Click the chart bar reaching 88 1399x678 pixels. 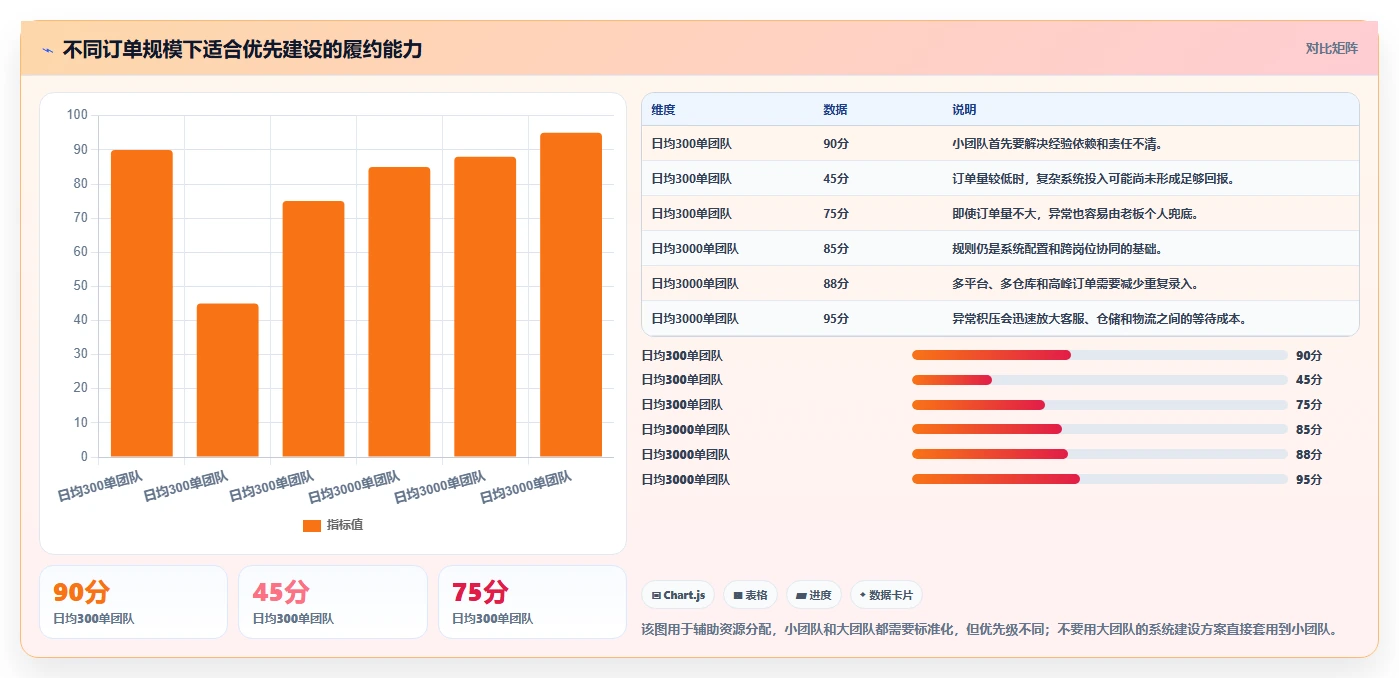tap(485, 307)
